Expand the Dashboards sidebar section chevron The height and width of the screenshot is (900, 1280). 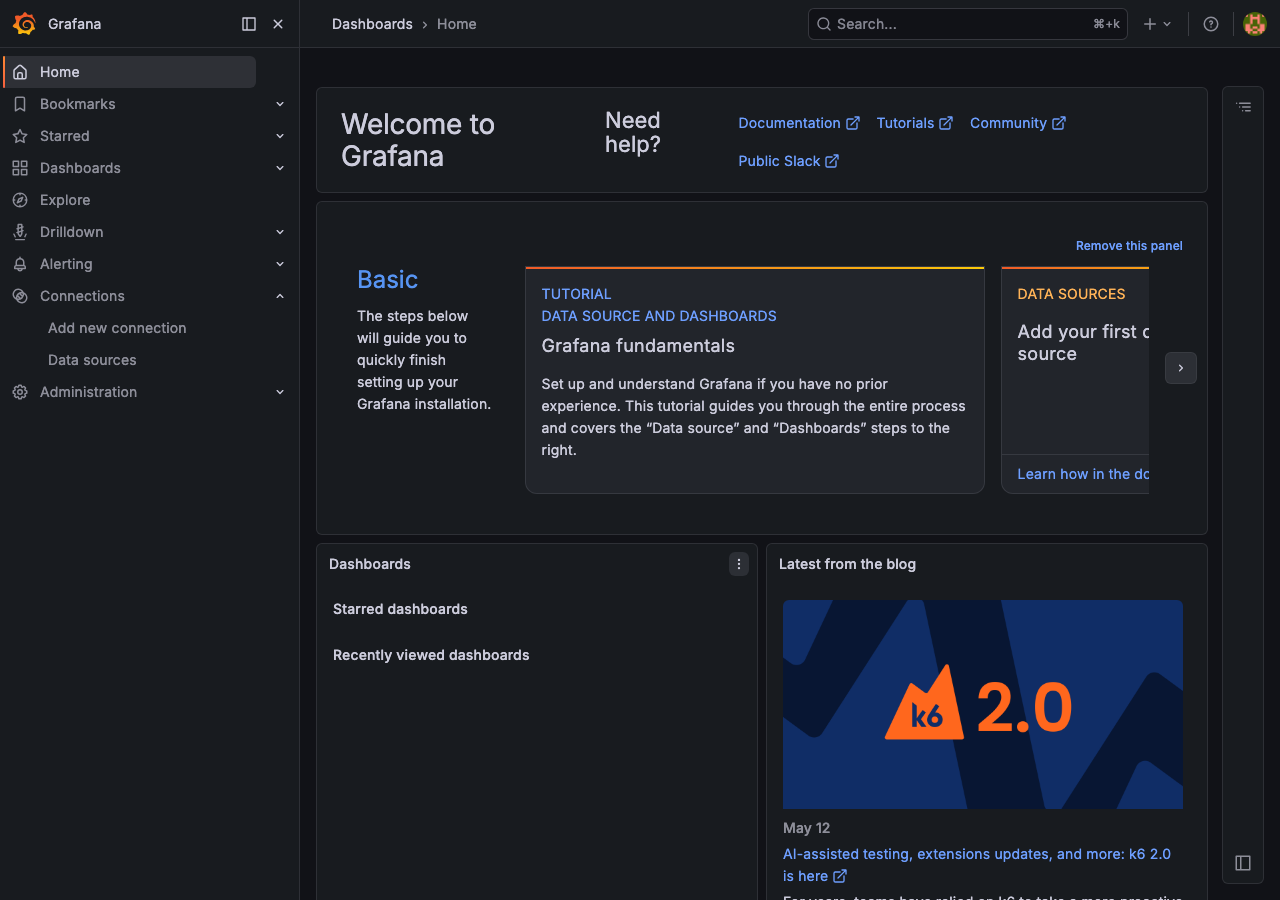click(280, 168)
